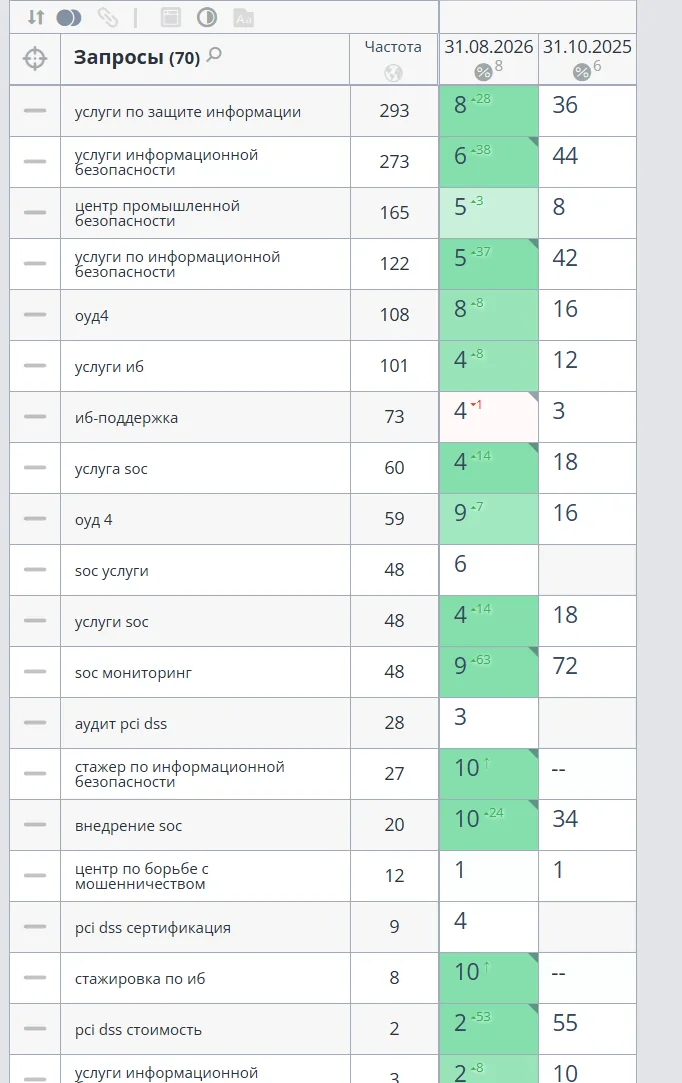The image size is (682, 1083).
Task: Click position cell 72 for soc мониторинг
Action: click(587, 672)
